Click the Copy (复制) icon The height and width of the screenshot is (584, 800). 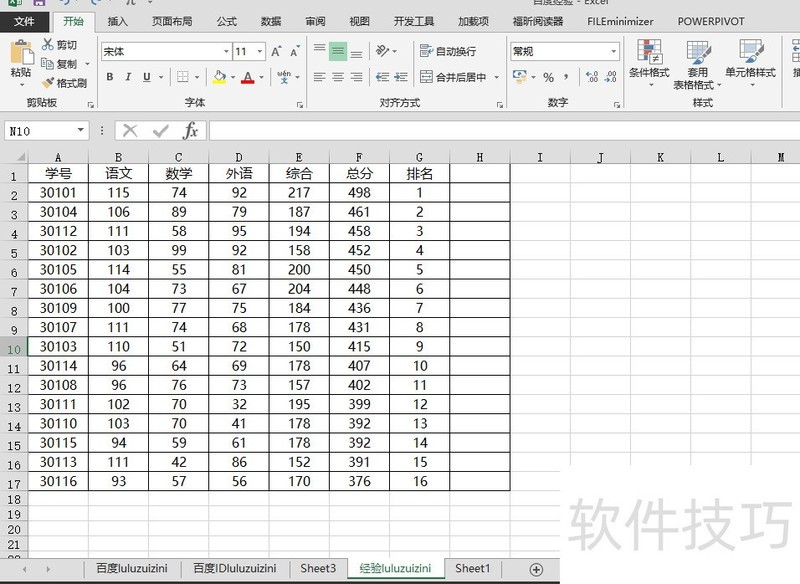[47, 63]
